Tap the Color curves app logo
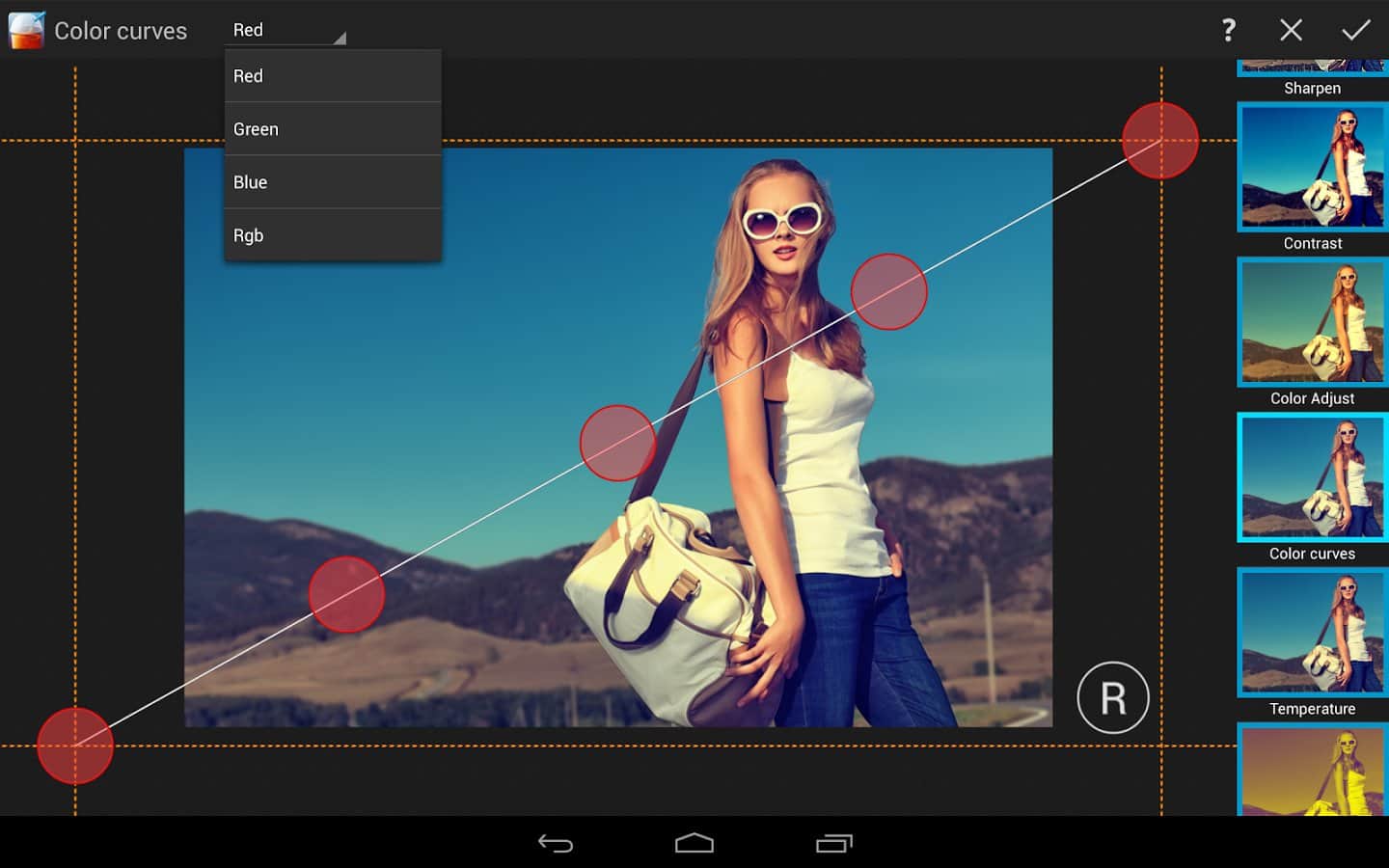 pos(26,30)
